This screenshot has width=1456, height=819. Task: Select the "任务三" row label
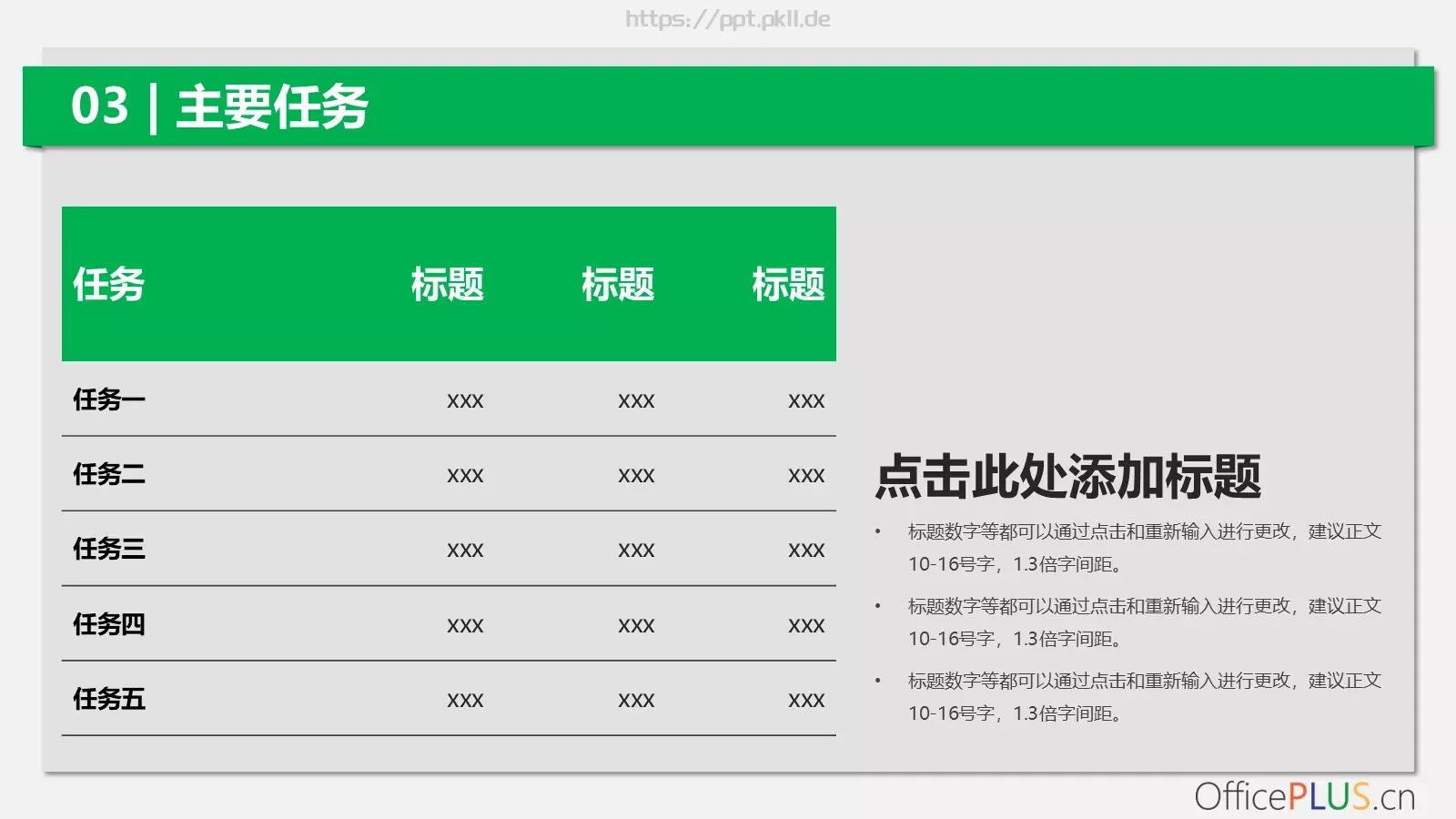point(109,549)
